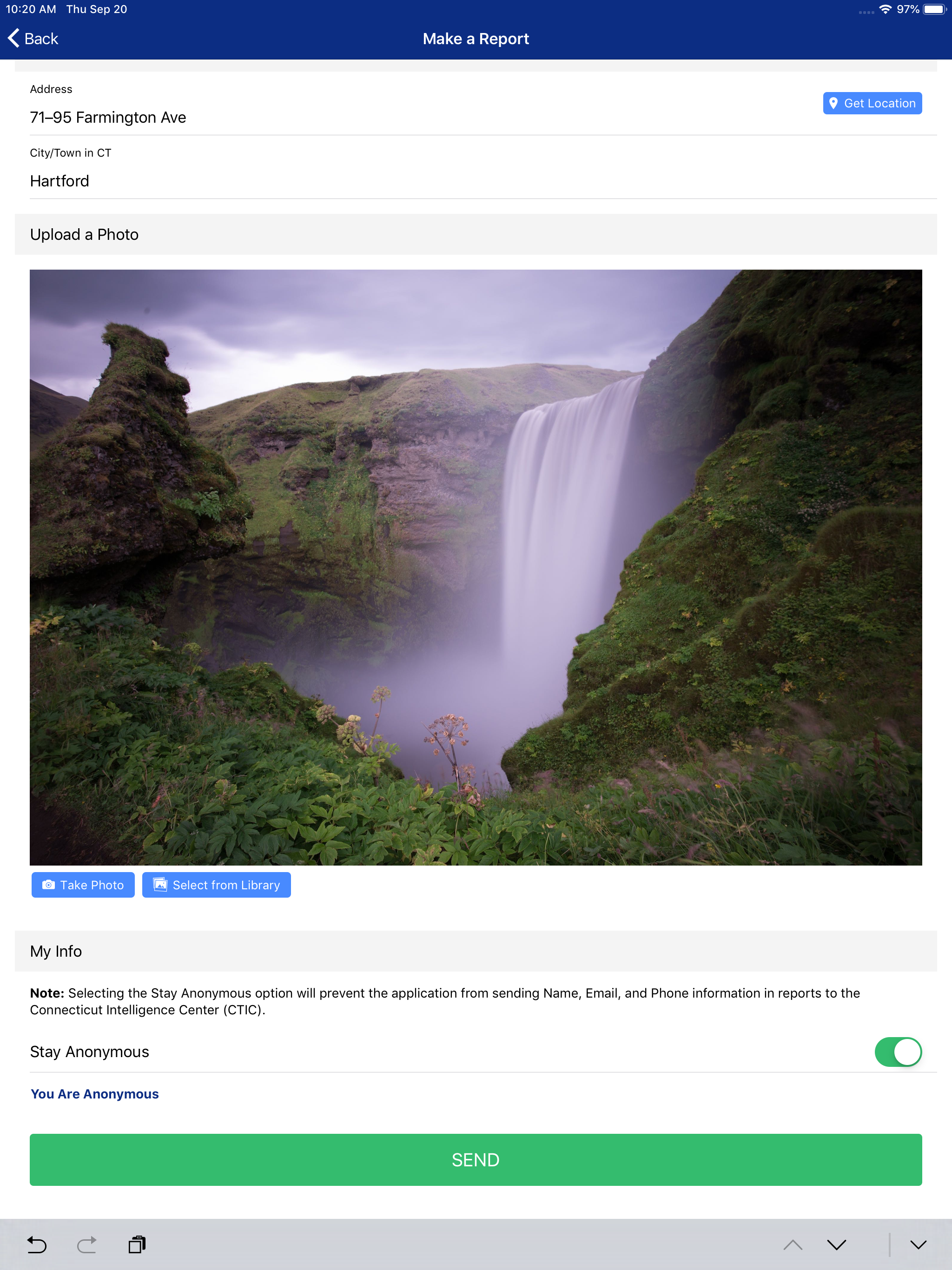This screenshot has width=952, height=1270.
Task: Jump to previous field with up chevron
Action: [793, 1245]
